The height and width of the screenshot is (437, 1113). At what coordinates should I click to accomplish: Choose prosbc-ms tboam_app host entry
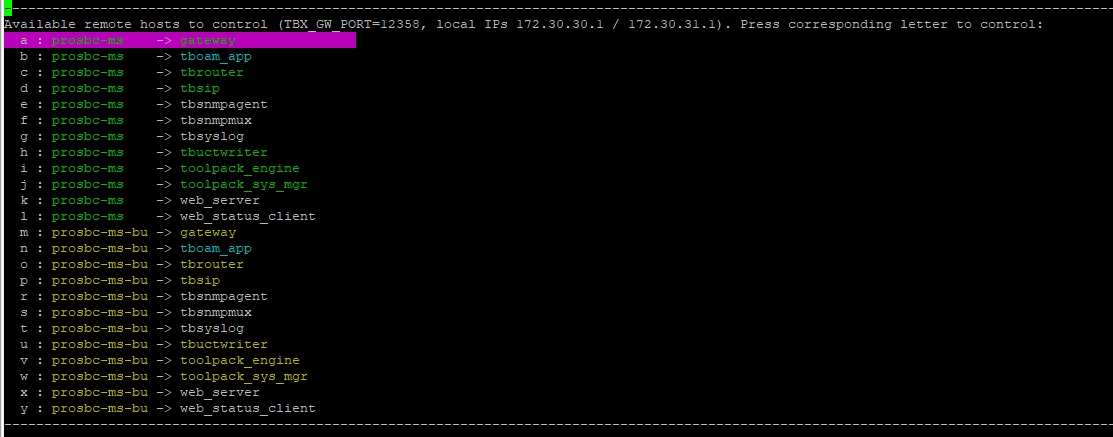tap(136, 57)
